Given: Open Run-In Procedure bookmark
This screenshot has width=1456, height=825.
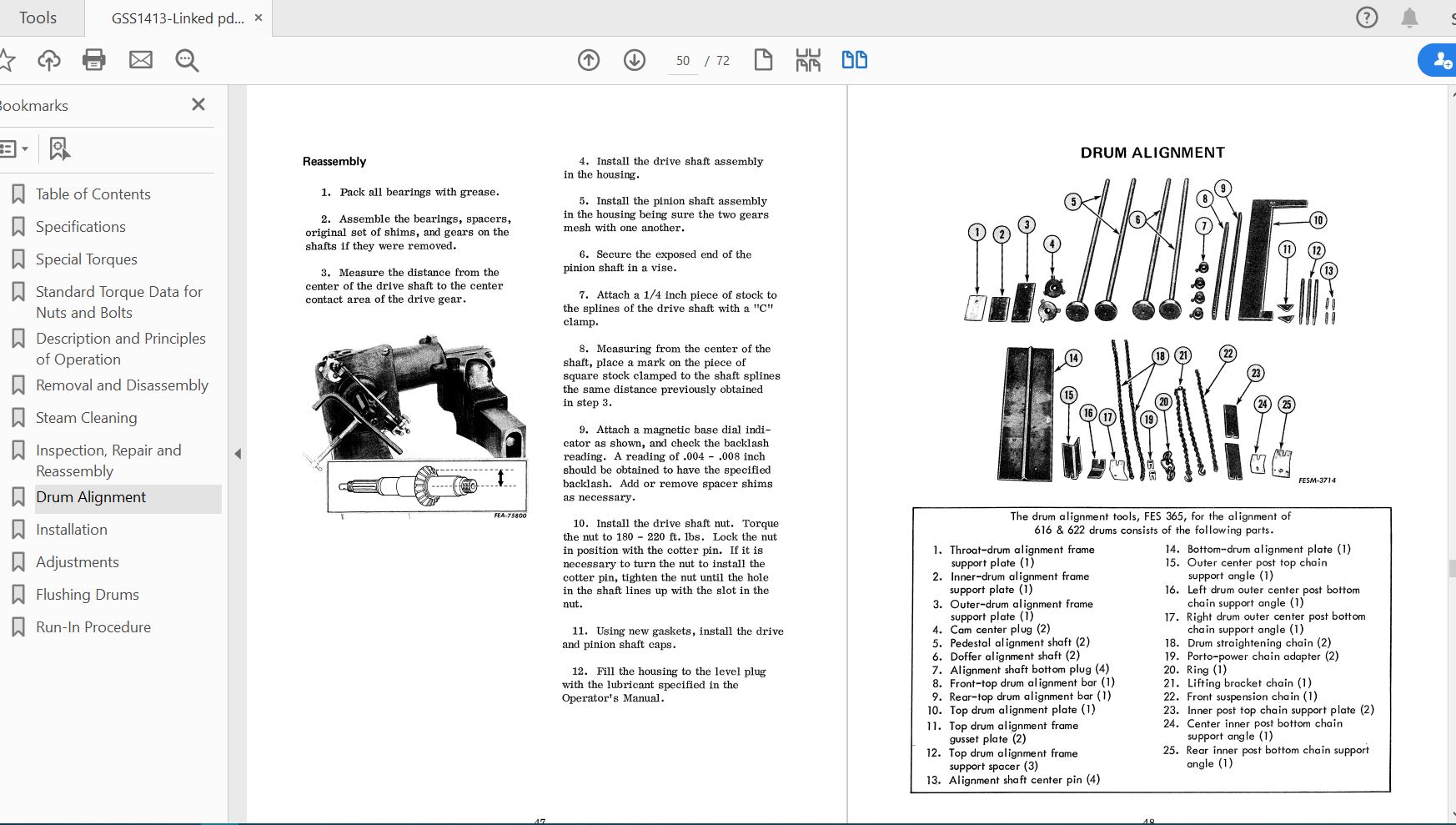Looking at the screenshot, I should (93, 627).
